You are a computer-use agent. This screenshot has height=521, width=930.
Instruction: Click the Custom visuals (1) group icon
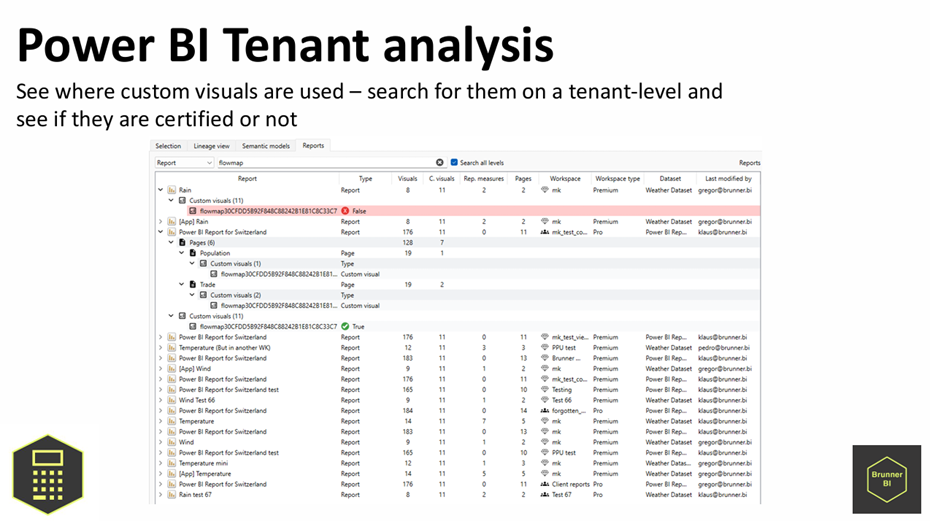point(203,263)
